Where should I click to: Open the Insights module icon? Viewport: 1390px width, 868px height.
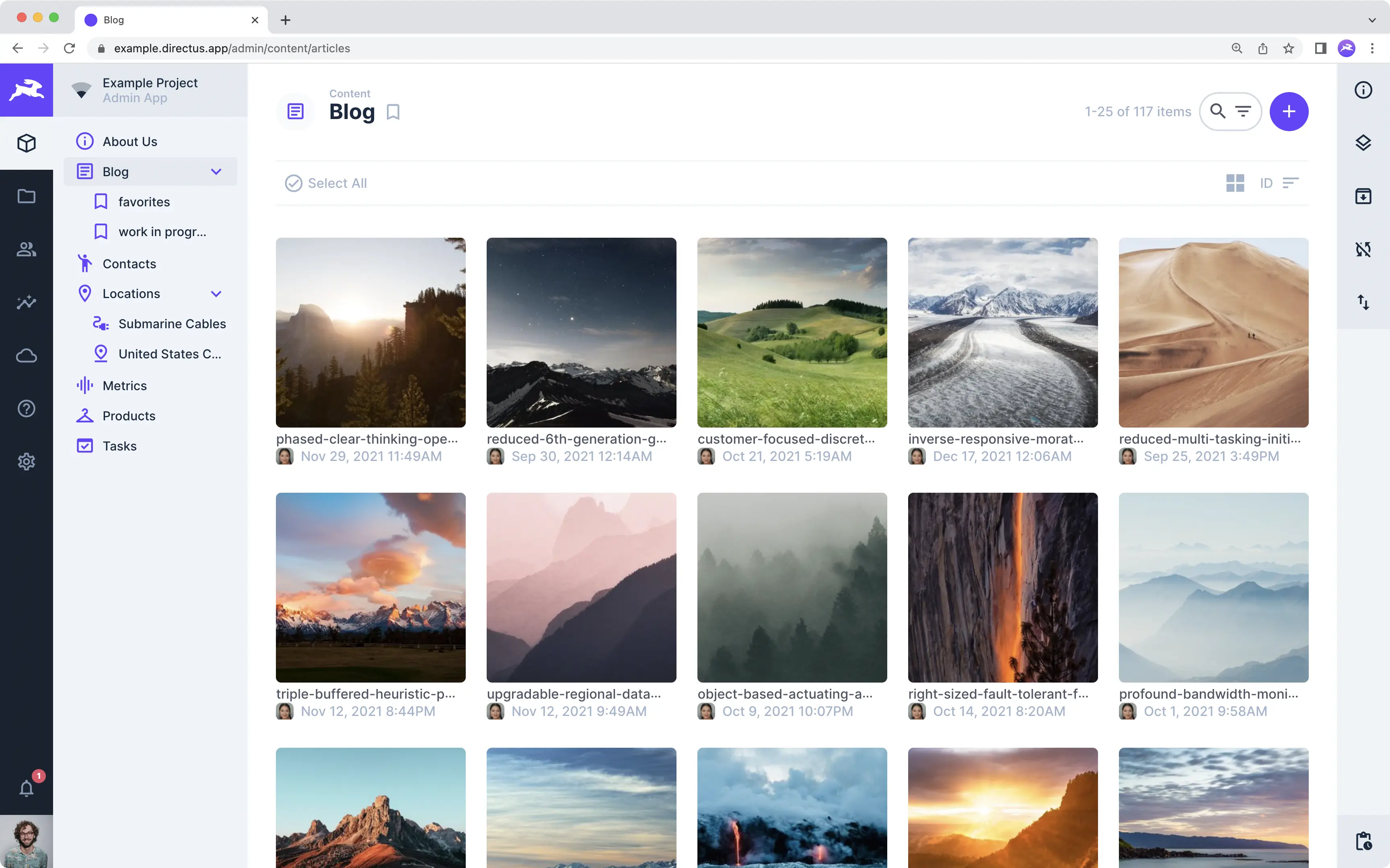click(x=27, y=302)
